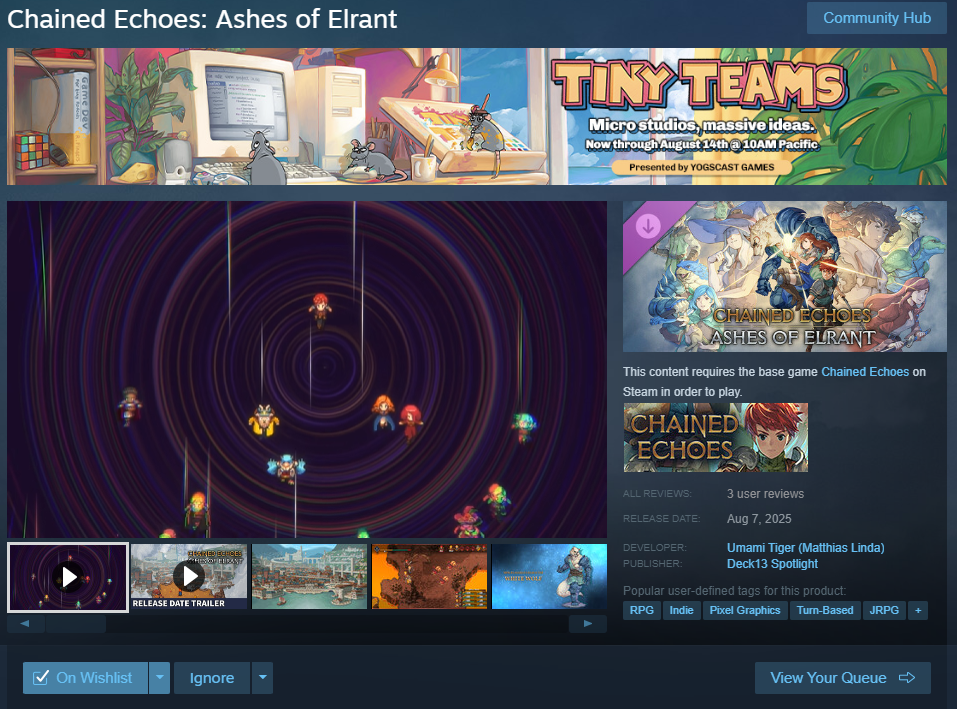Select the Turn-Based tag
Image resolution: width=957 pixels, height=709 pixels.
pyautogui.click(x=825, y=610)
